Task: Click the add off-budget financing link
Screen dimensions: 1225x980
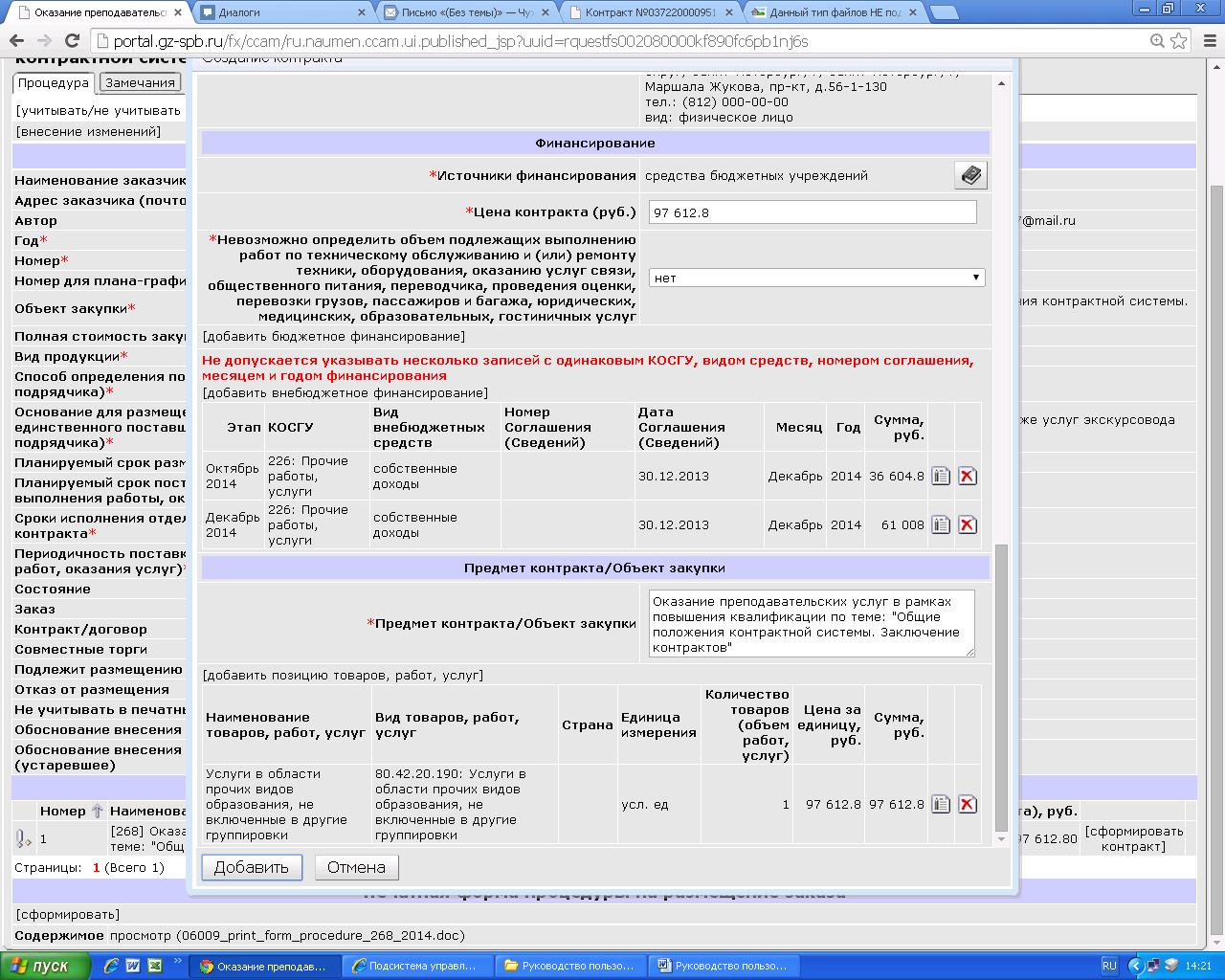Action: coord(345,392)
